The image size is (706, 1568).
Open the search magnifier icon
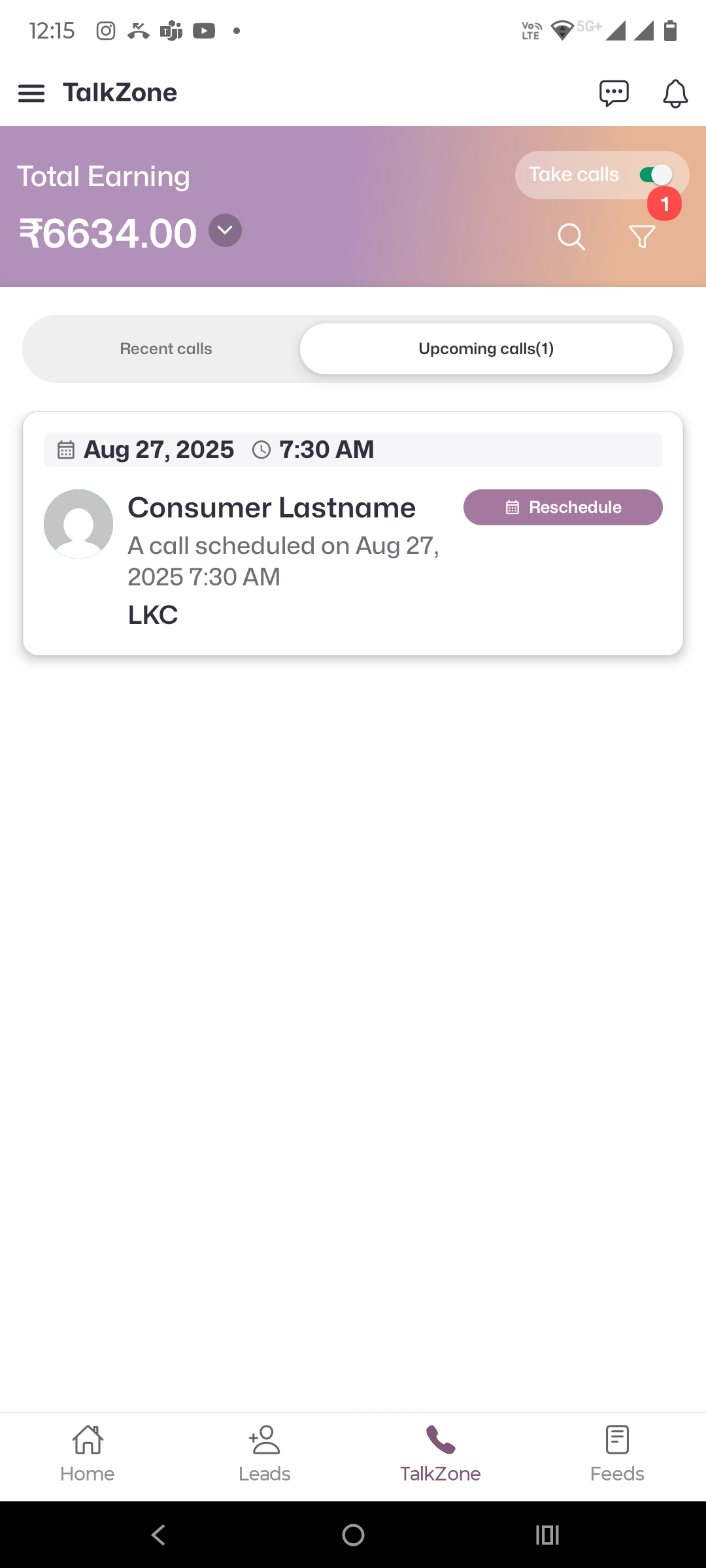[x=571, y=237]
